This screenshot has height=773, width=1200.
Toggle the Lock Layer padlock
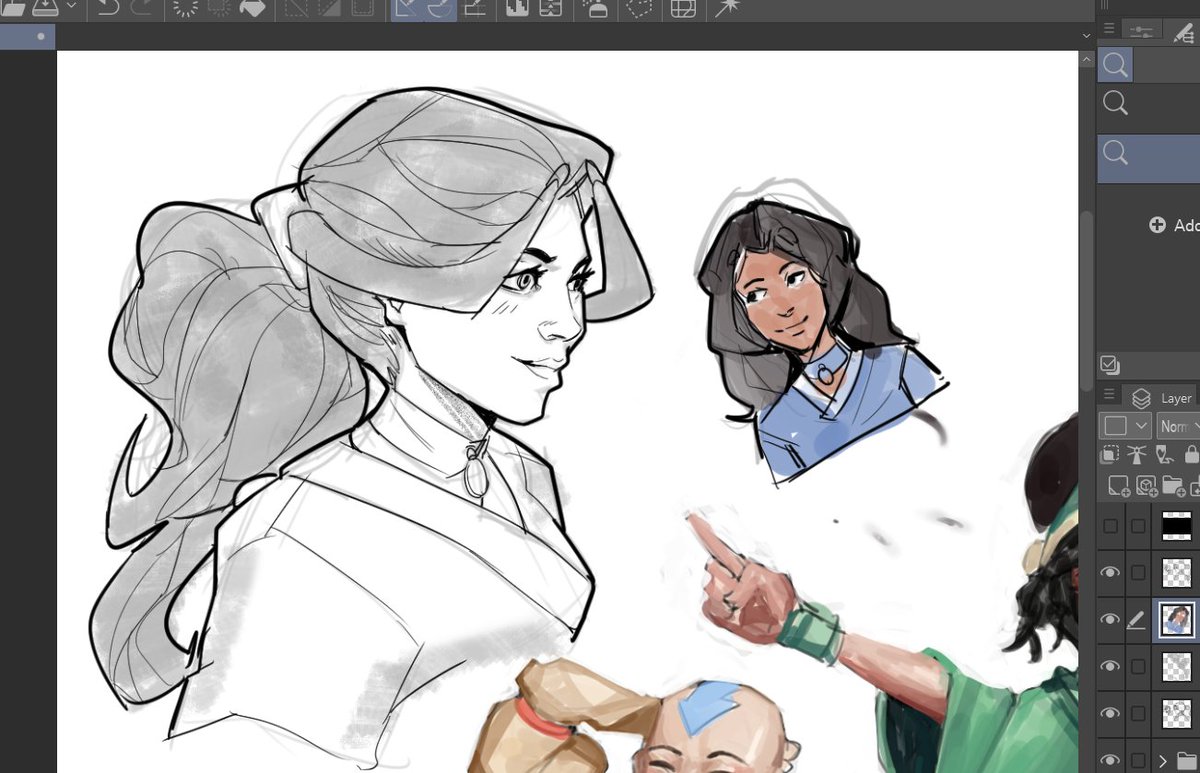pyautogui.click(x=1190, y=455)
